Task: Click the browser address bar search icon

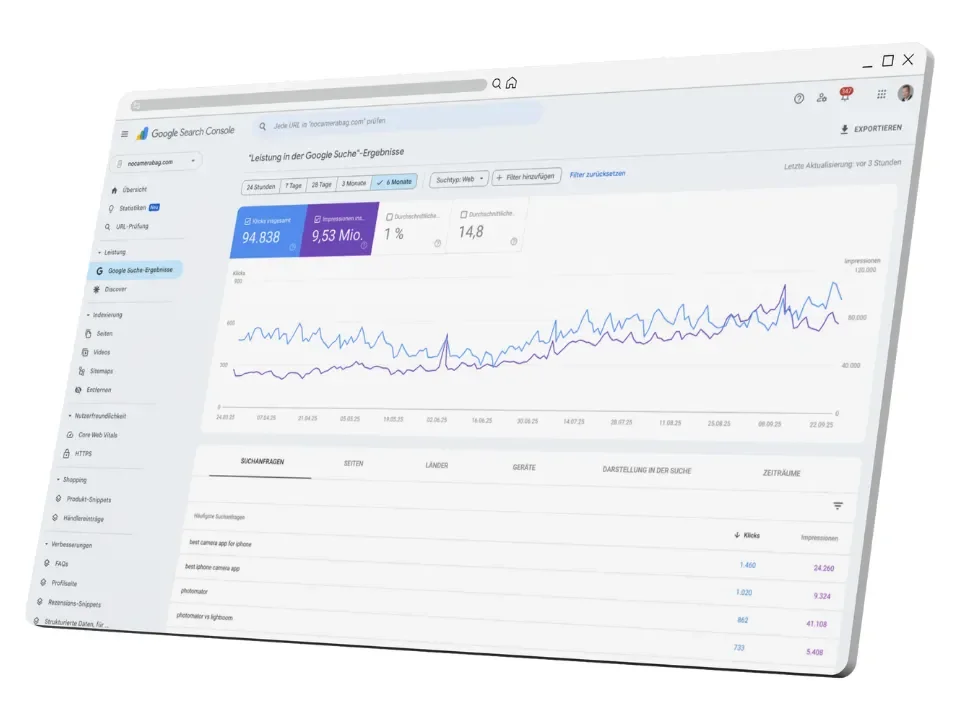Action: pyautogui.click(x=497, y=84)
